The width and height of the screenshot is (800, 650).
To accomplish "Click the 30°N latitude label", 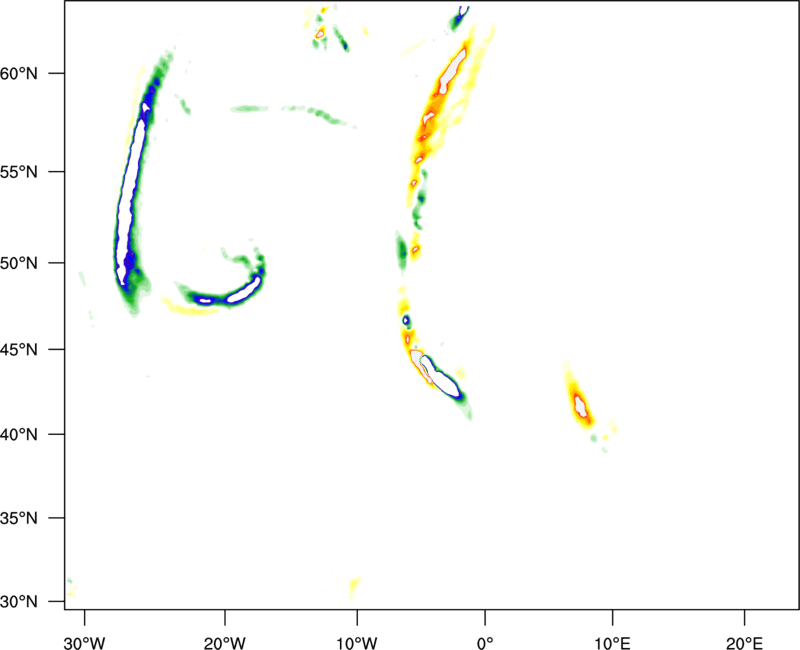I will point(19,602).
